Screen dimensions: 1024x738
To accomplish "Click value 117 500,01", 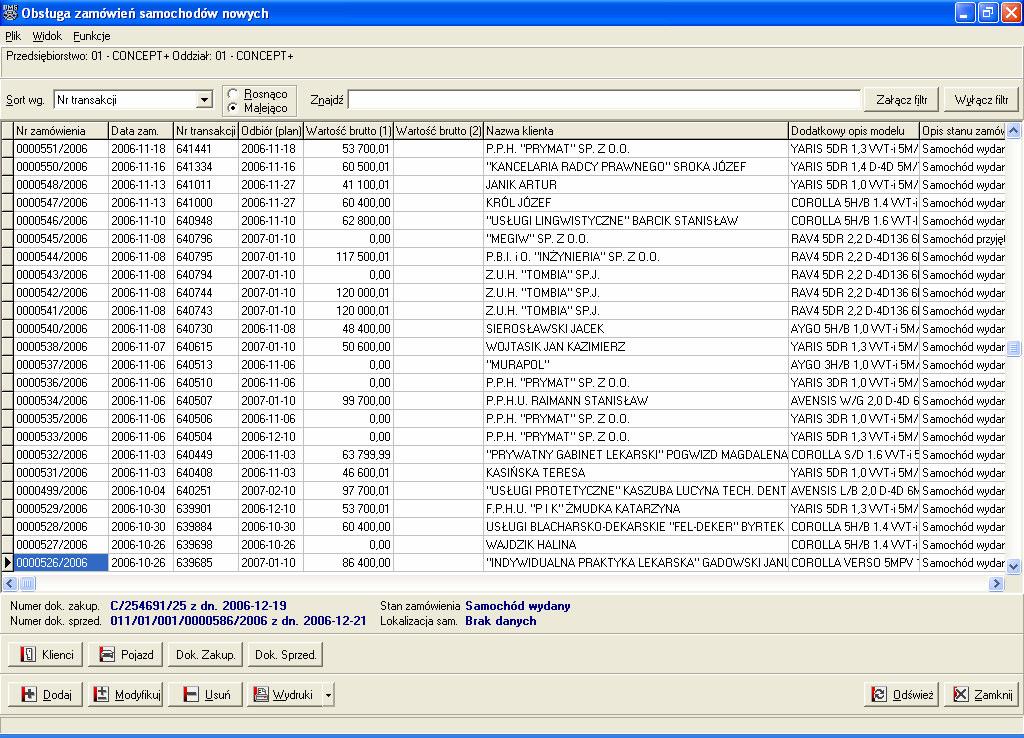I will click(x=363, y=257).
